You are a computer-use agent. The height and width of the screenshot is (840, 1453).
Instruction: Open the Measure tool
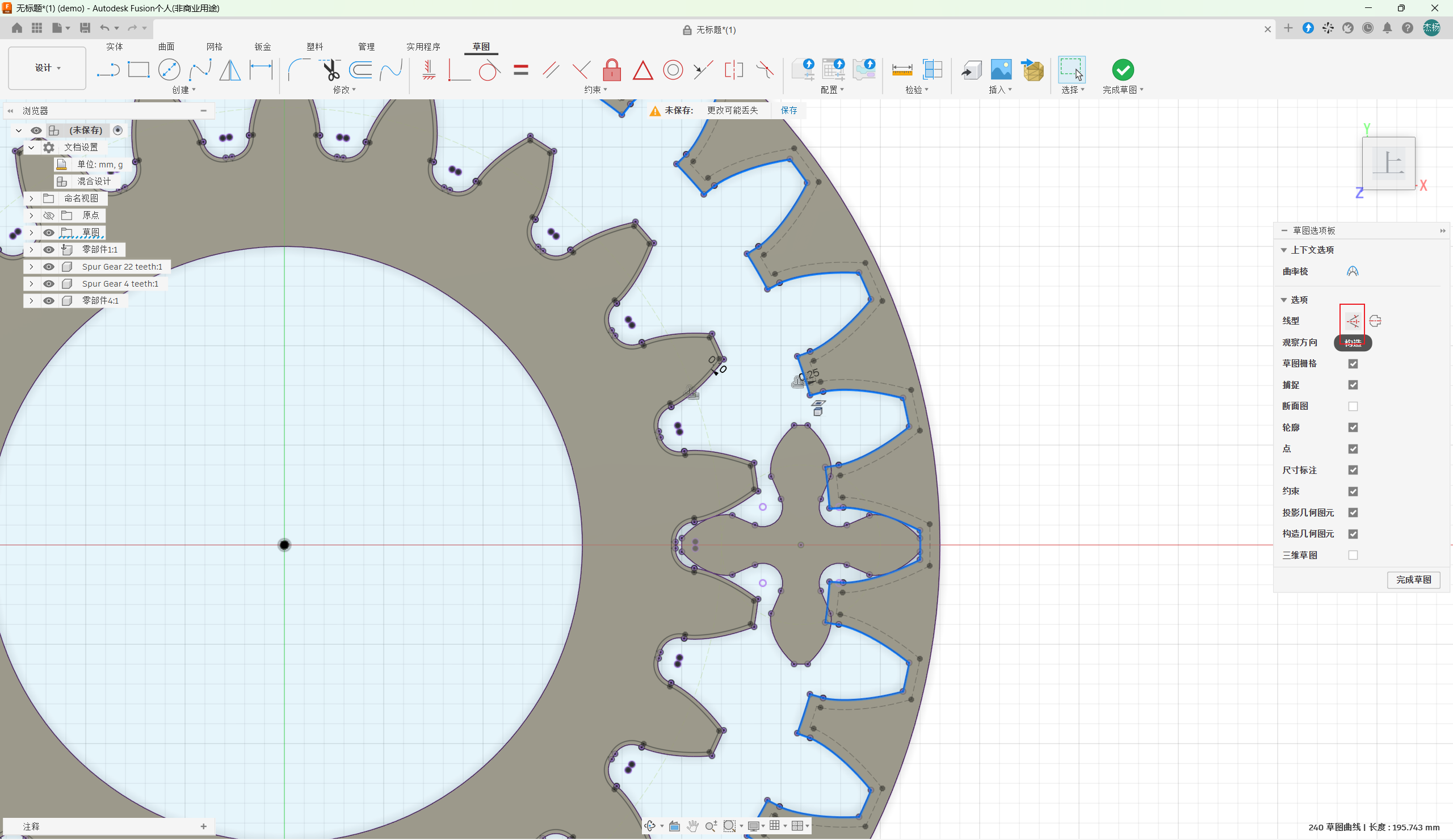tap(902, 70)
